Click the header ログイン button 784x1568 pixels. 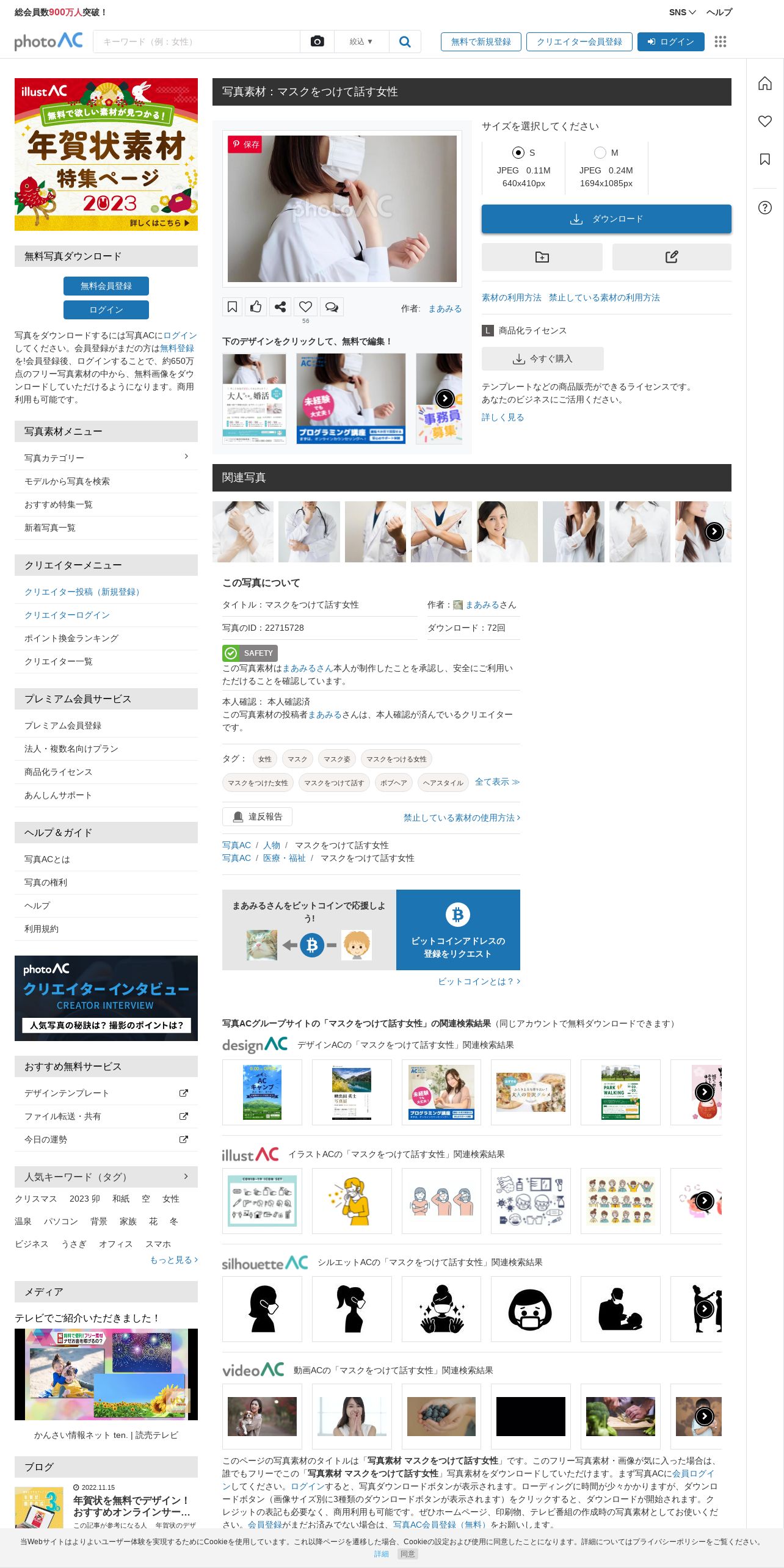point(671,42)
